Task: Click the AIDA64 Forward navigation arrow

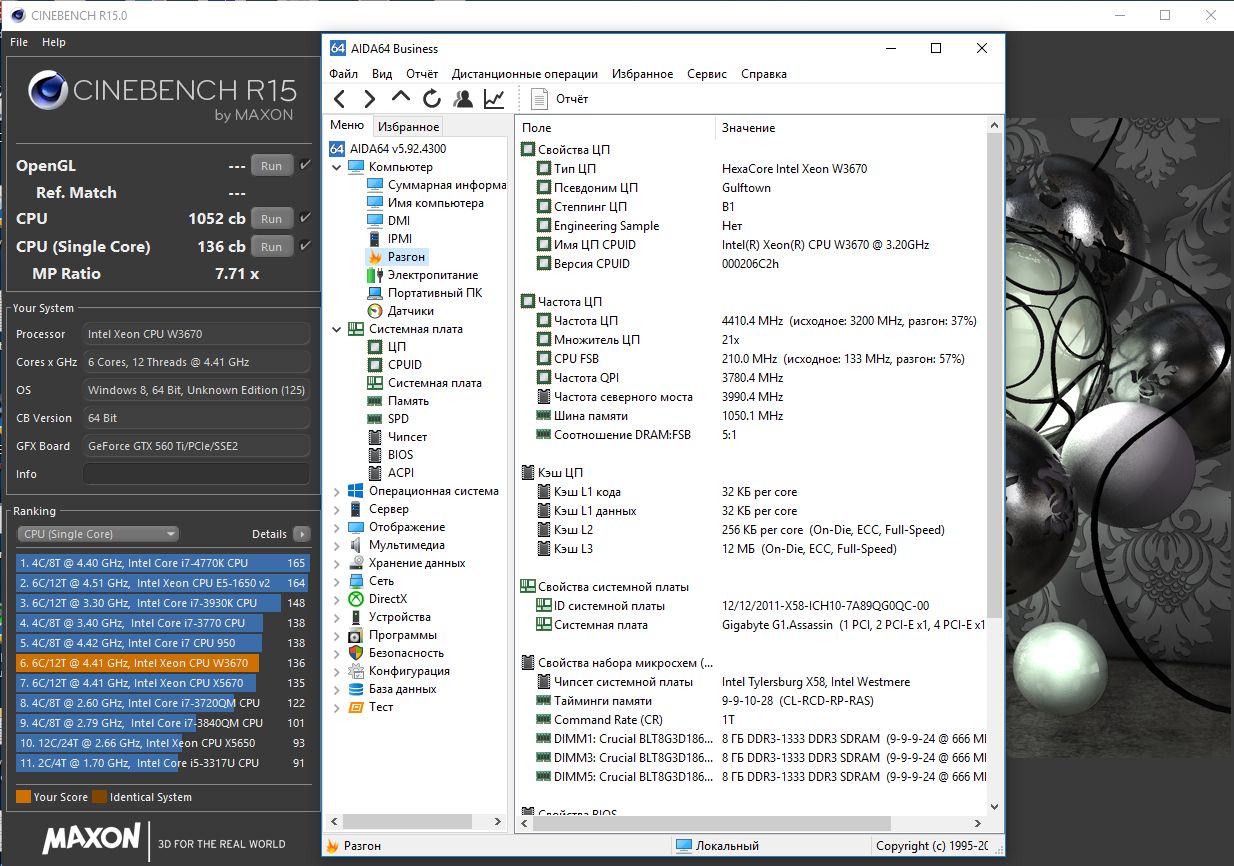Action: tap(370, 99)
